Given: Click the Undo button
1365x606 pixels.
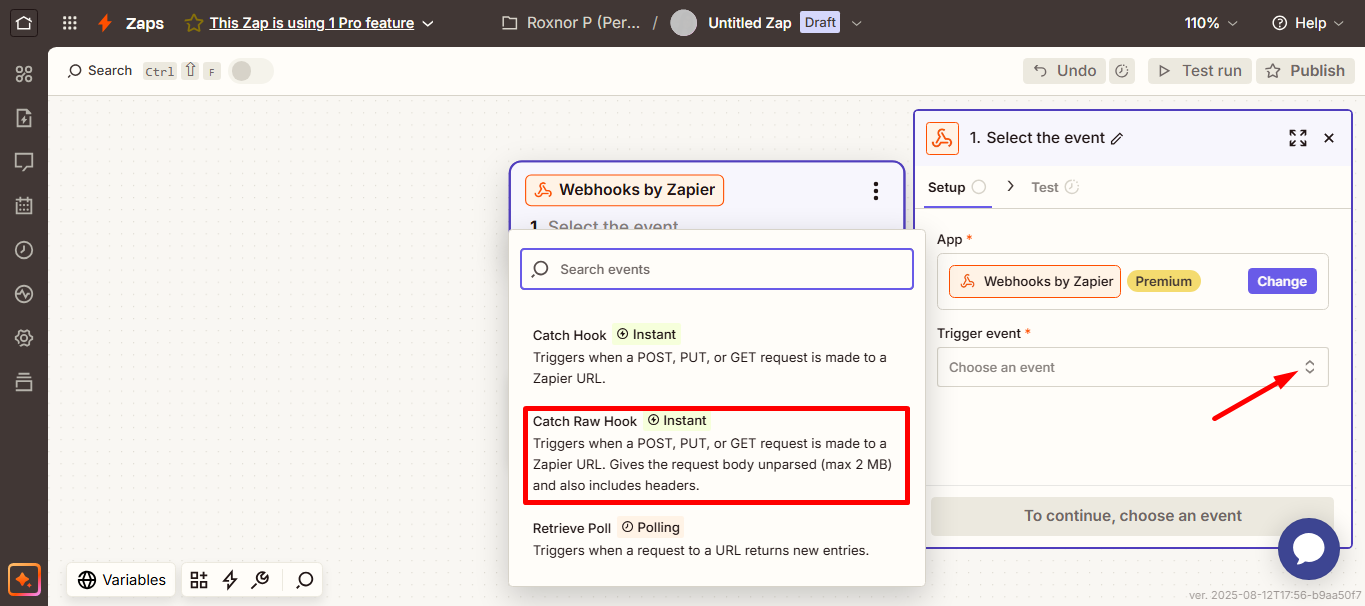Looking at the screenshot, I should pos(1064,71).
